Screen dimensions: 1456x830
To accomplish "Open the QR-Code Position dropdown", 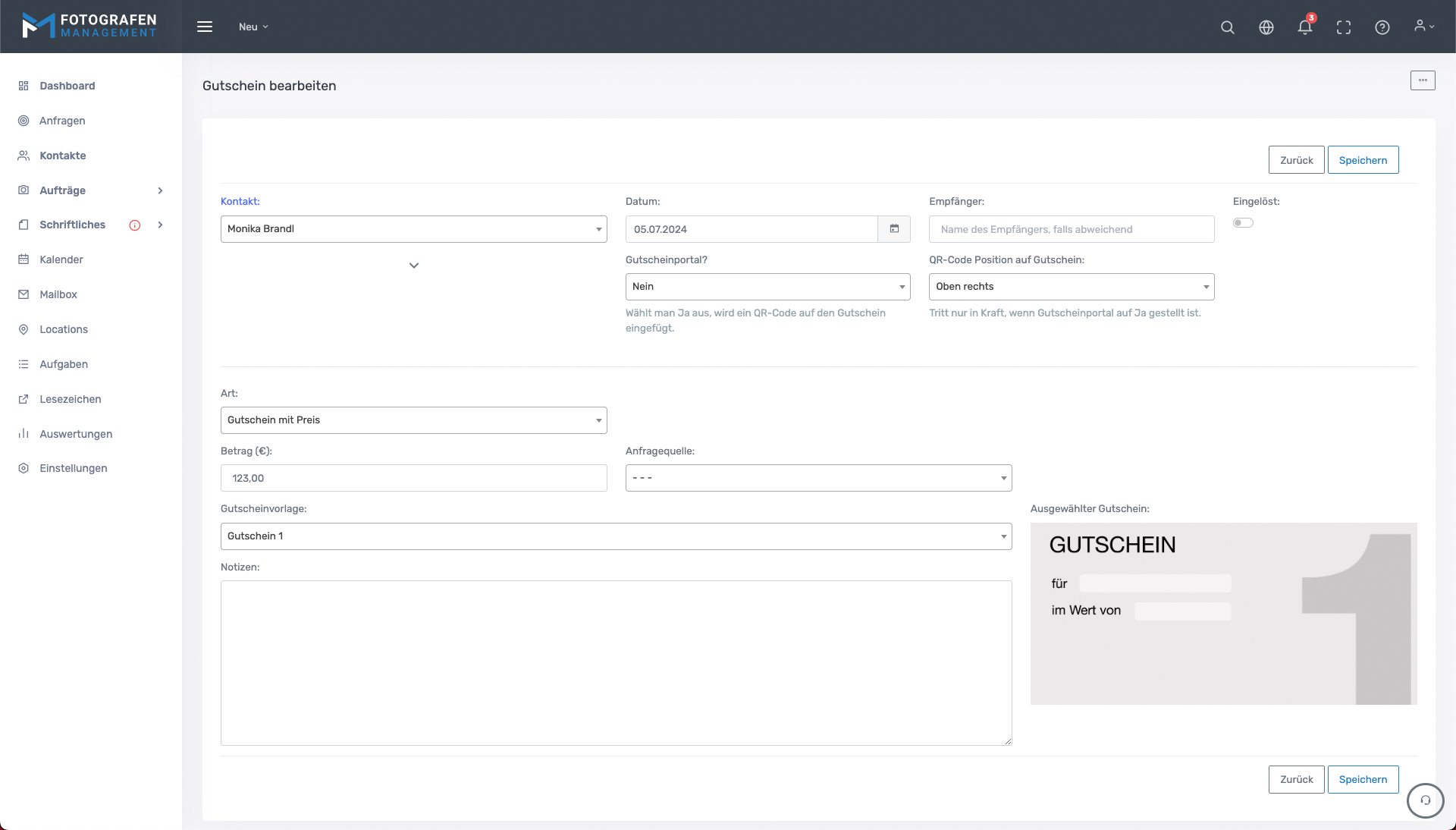I will pos(1071,287).
